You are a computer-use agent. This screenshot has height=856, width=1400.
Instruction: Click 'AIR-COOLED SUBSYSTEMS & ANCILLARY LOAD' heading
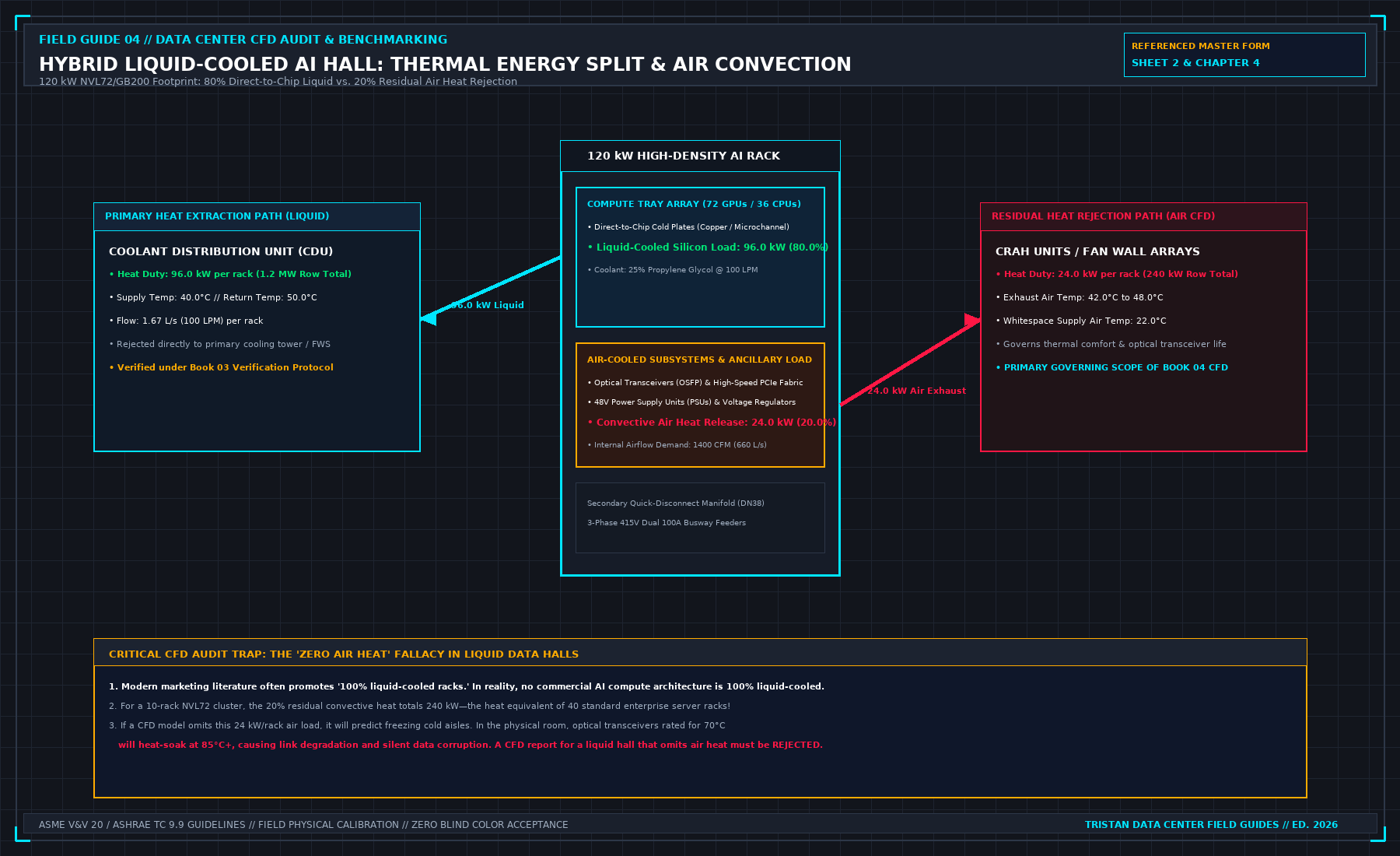pos(699,360)
